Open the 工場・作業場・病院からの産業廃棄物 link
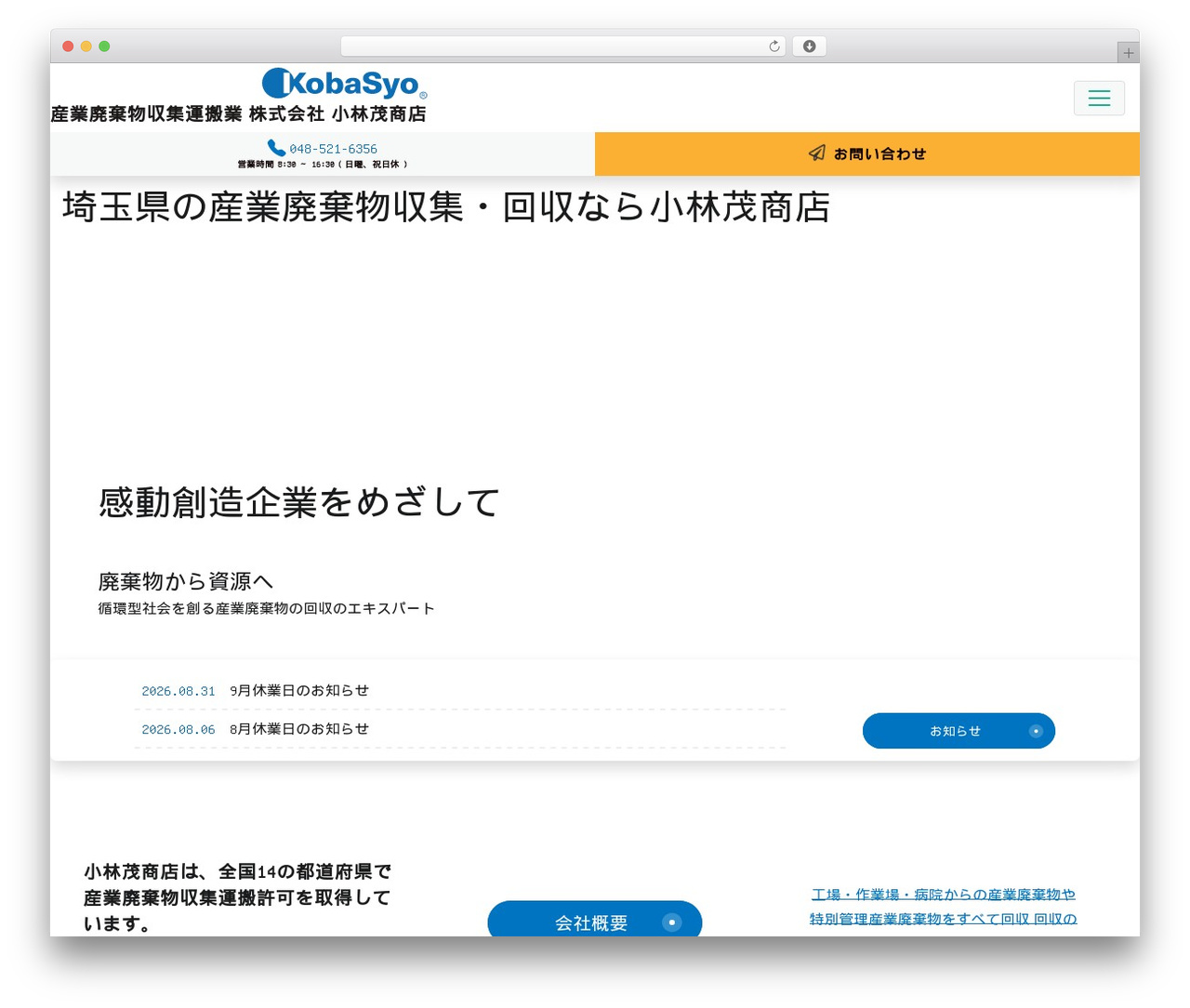This screenshot has width=1190, height=1008. [943, 907]
